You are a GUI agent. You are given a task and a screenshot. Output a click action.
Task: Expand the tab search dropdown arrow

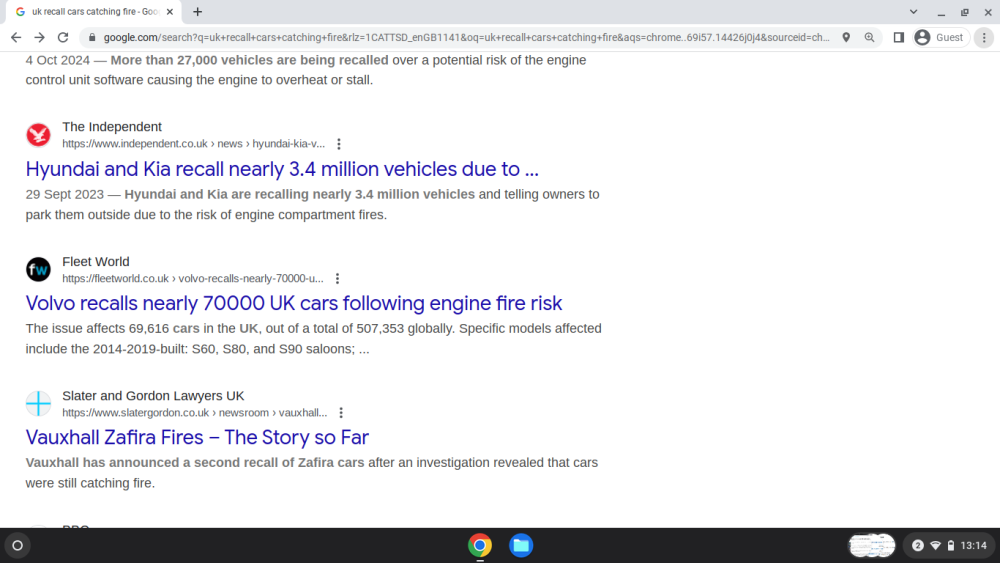click(913, 11)
